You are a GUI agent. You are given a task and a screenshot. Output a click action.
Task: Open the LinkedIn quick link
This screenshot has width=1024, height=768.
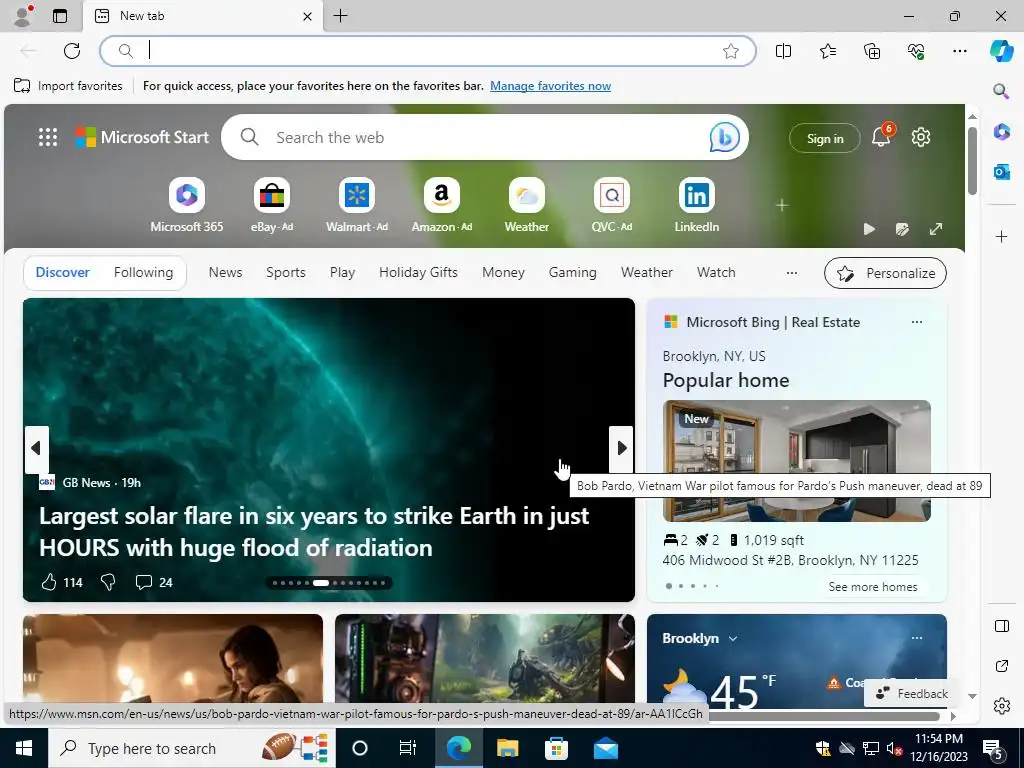click(x=696, y=205)
